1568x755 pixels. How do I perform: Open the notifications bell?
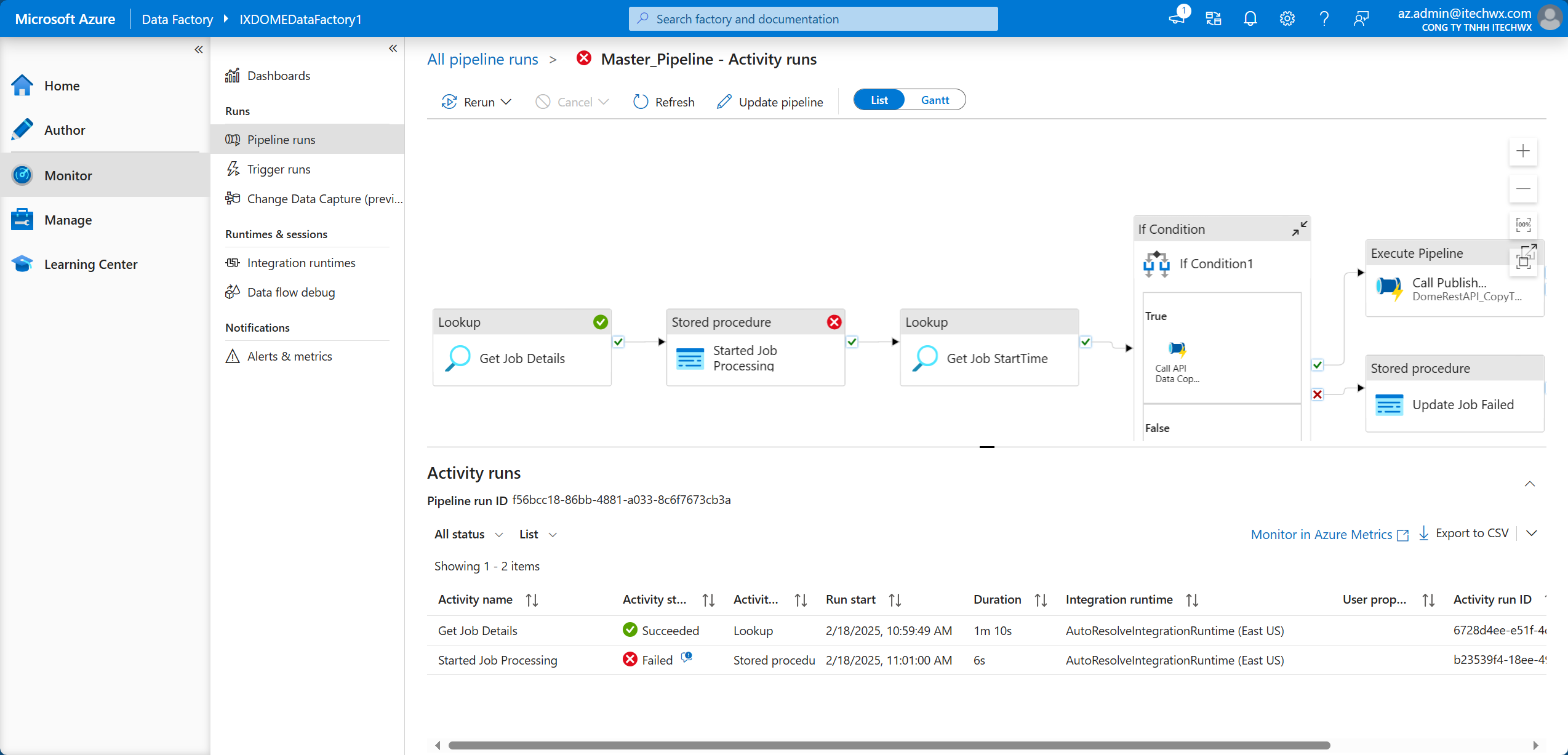(1250, 18)
